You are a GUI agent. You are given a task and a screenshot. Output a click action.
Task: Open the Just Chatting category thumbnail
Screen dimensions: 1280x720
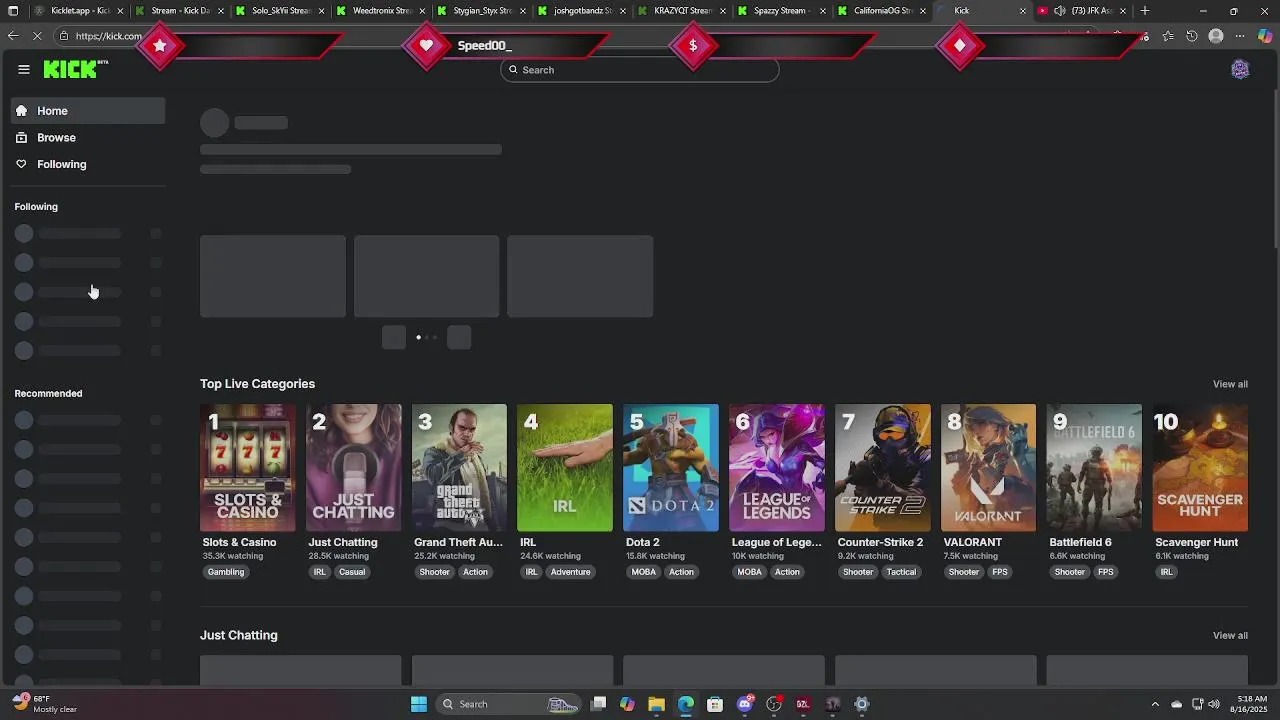(x=354, y=468)
